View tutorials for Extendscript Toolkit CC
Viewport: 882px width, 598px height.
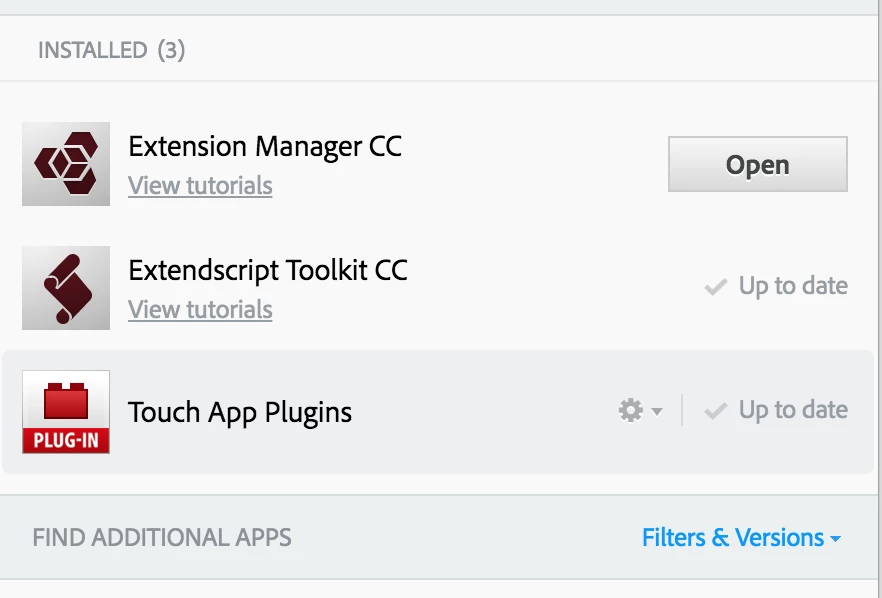click(200, 310)
